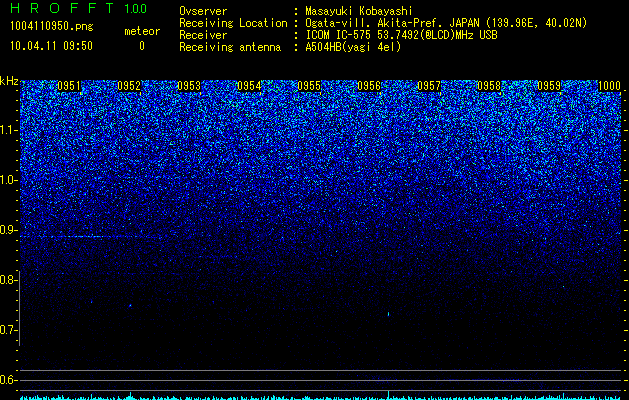Click the 0955 time marker
629x400 pixels.
[x=309, y=86]
